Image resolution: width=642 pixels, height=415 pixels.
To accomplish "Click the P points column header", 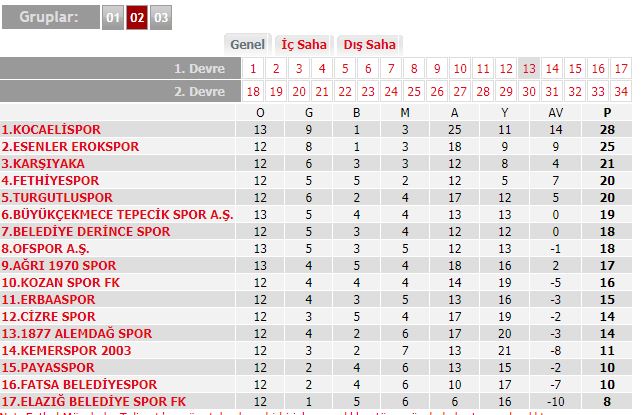I will pos(607,113).
